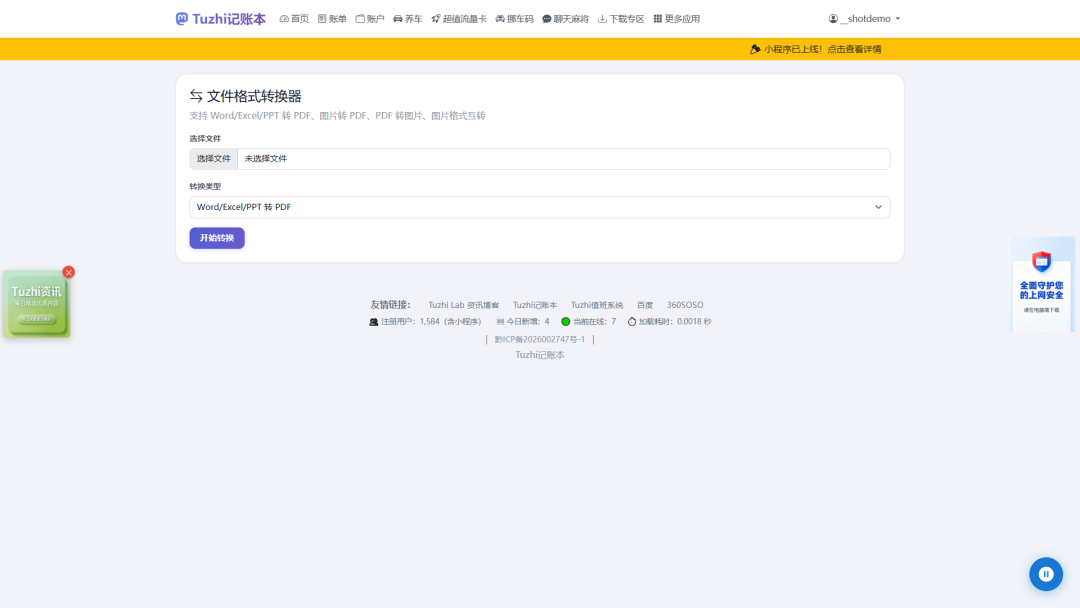Click the converter title swap-arrows icon
The height and width of the screenshot is (608, 1080).
pos(196,96)
